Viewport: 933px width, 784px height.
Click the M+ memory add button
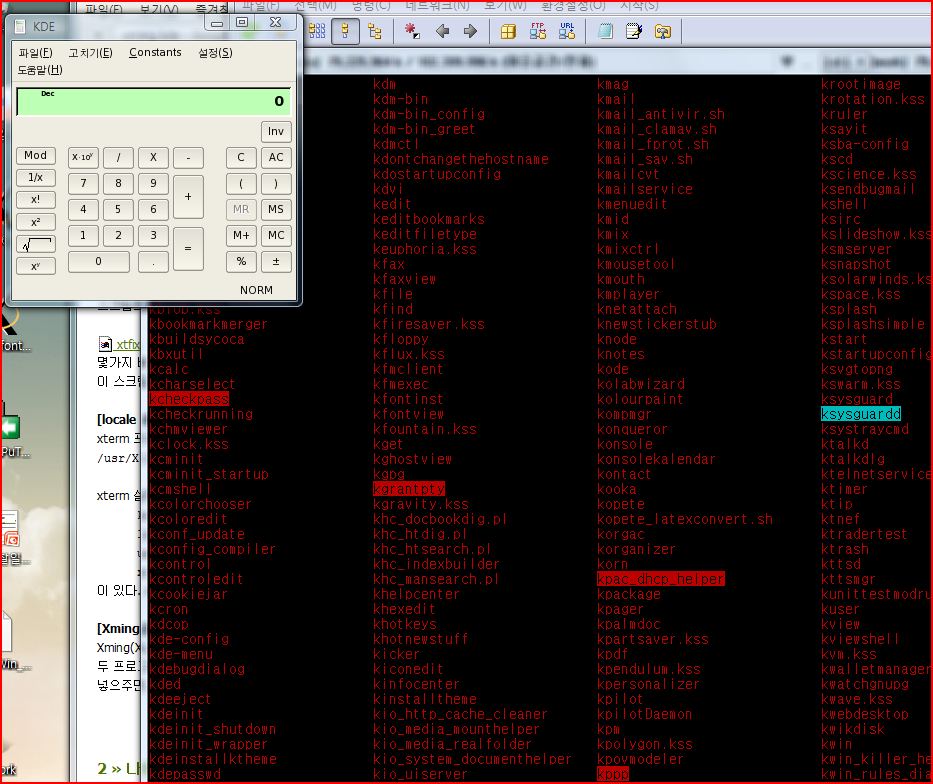(241, 236)
